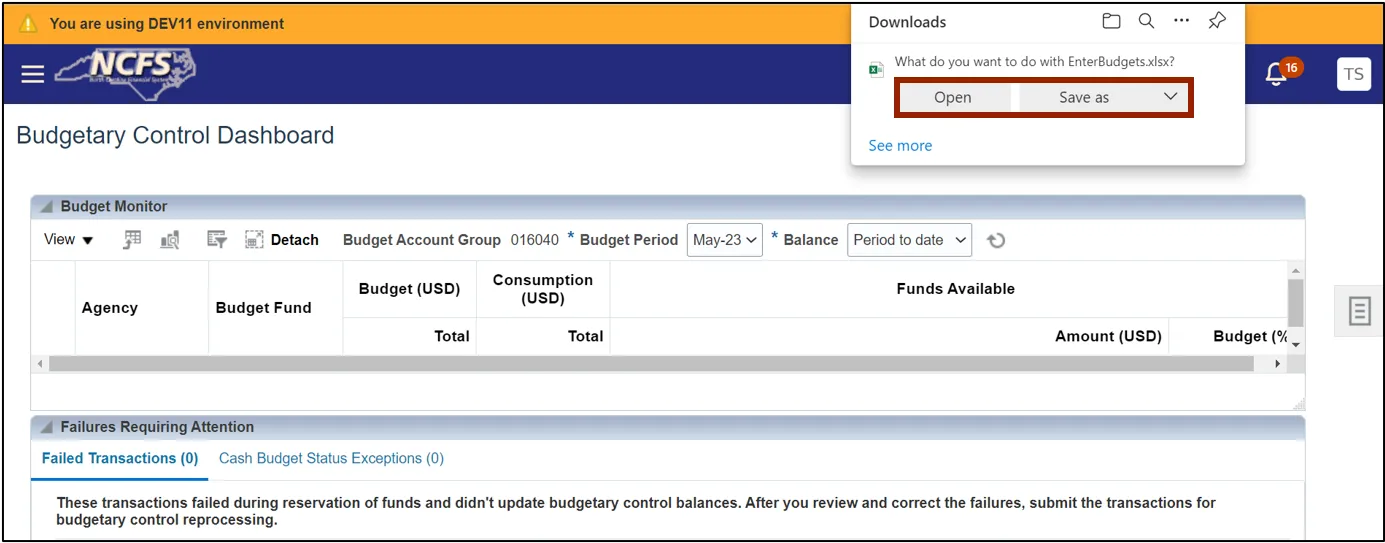Click the horizontal scrollbar in Budget Monitor
This screenshot has height=543, width=1385.
(x=650, y=364)
